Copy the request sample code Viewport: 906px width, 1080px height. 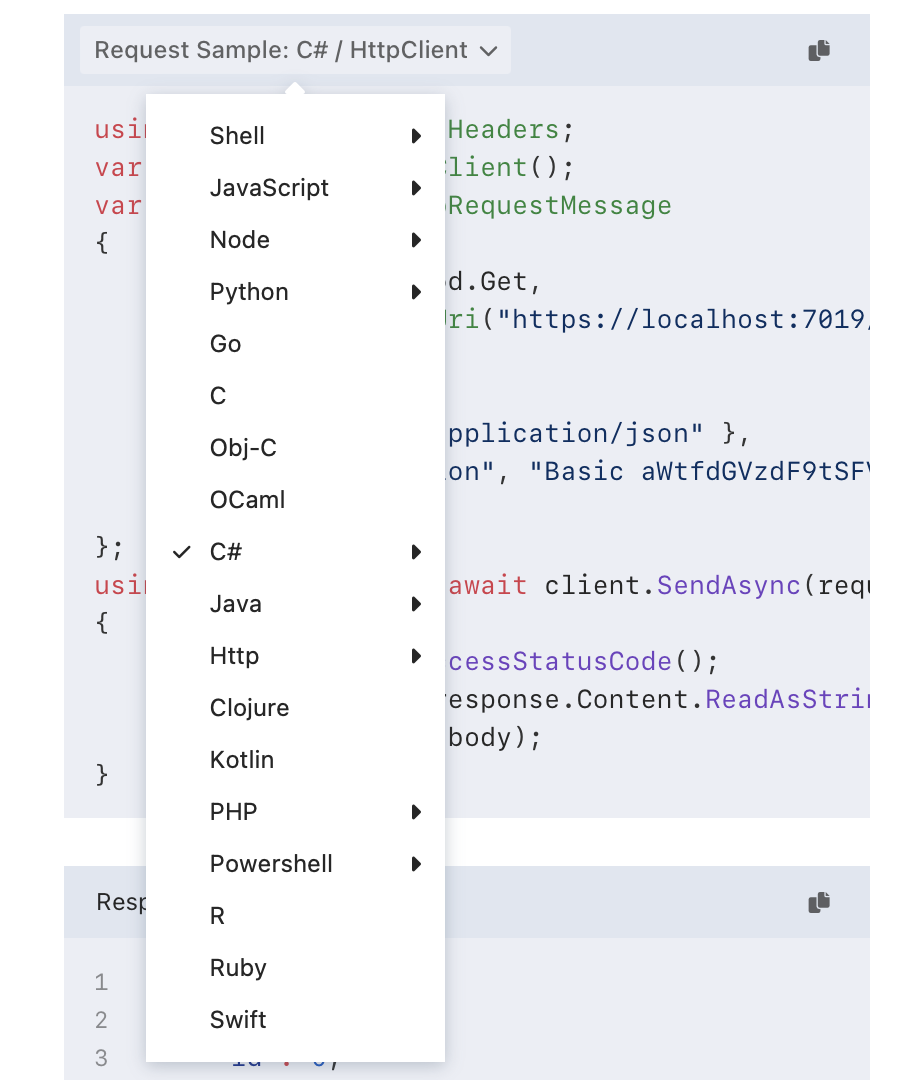pos(819,49)
